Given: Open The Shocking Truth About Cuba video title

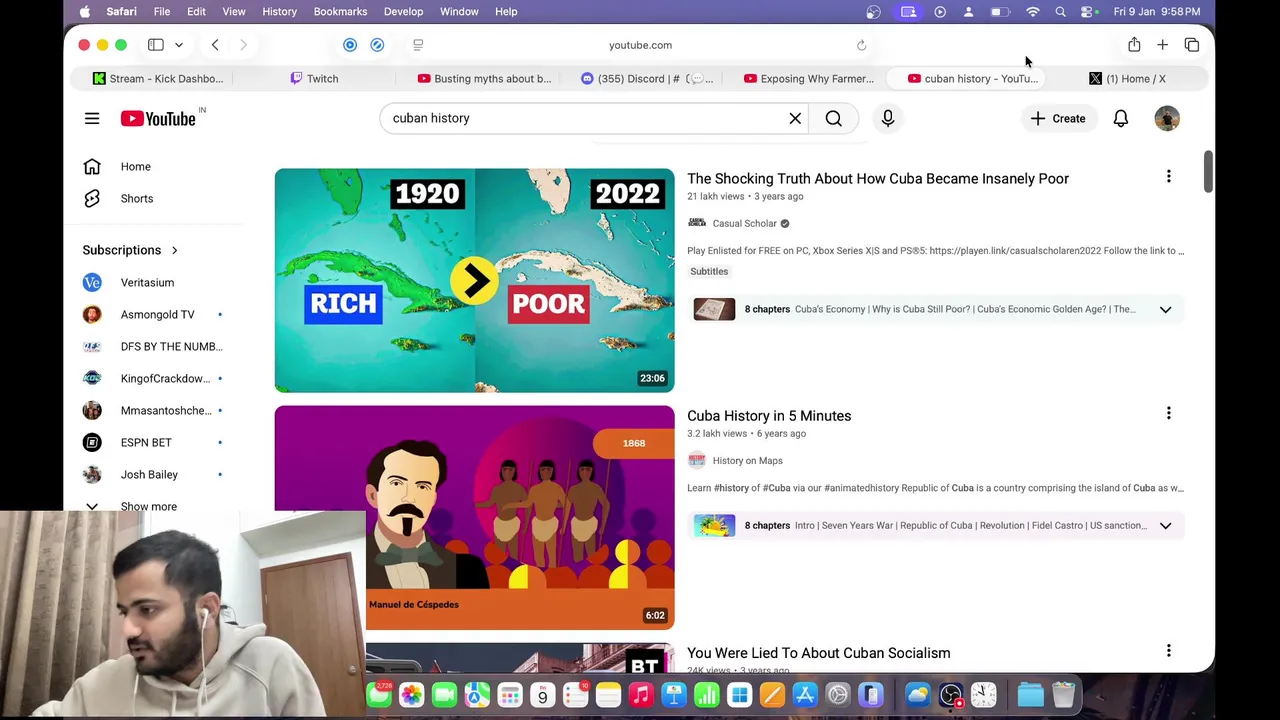Looking at the screenshot, I should (878, 179).
